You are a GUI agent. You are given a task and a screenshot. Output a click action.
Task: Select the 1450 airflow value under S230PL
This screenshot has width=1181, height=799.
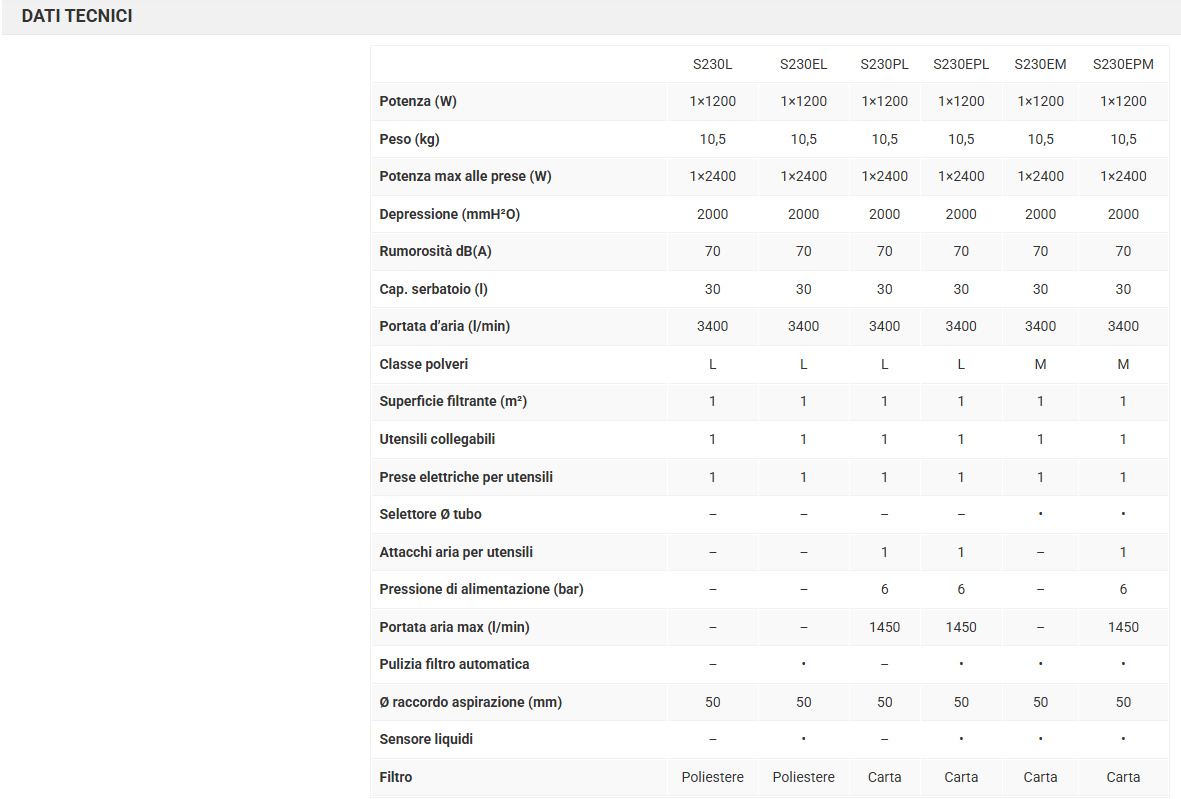point(885,627)
